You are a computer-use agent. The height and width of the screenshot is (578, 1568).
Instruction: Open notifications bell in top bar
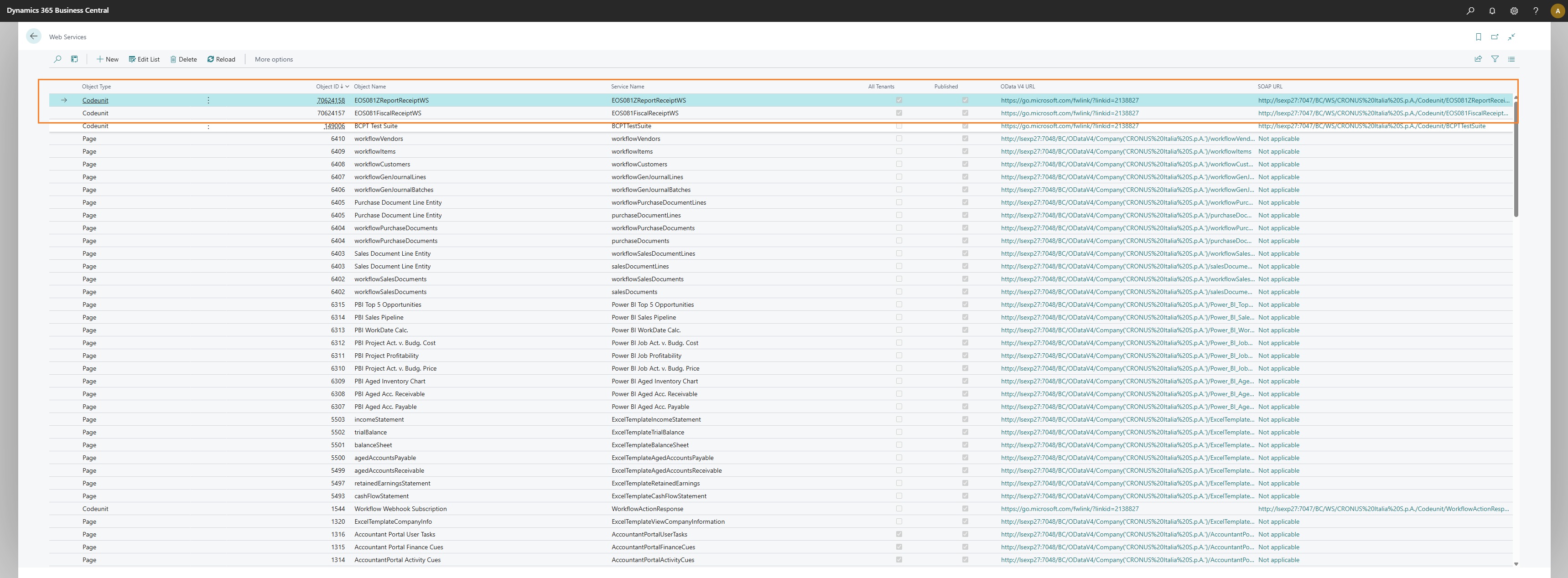click(1492, 11)
